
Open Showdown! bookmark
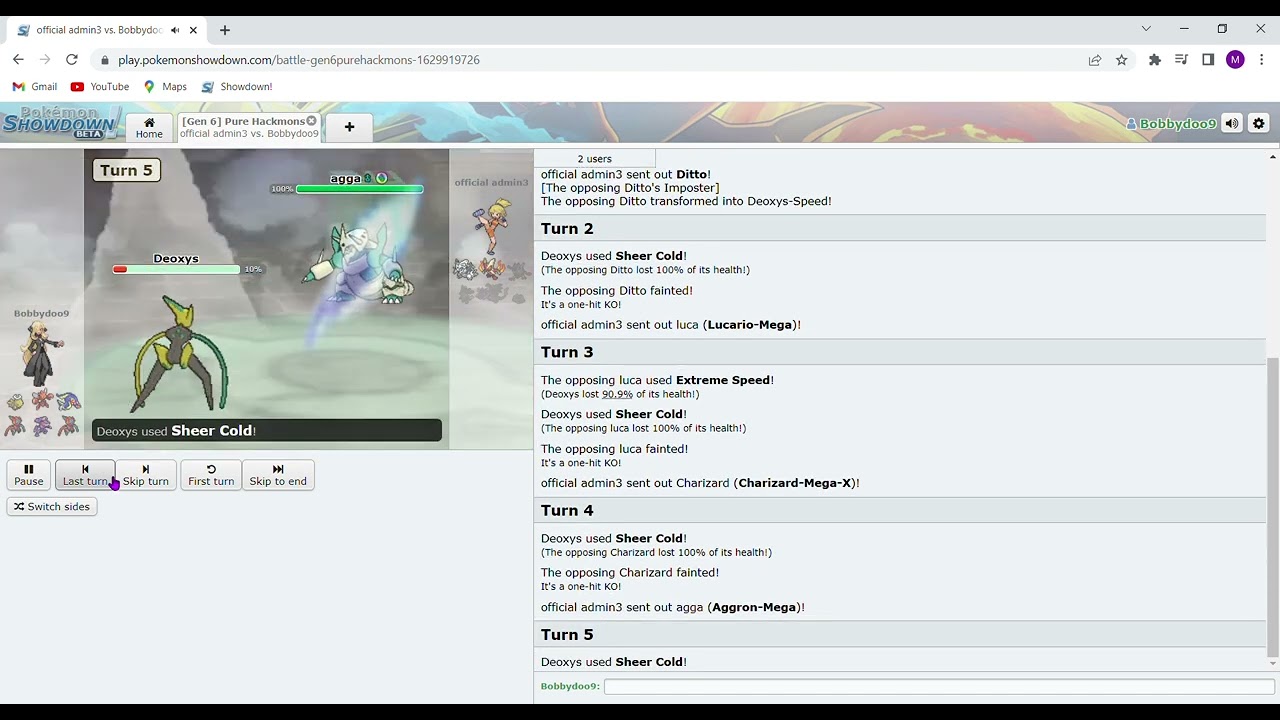237,87
